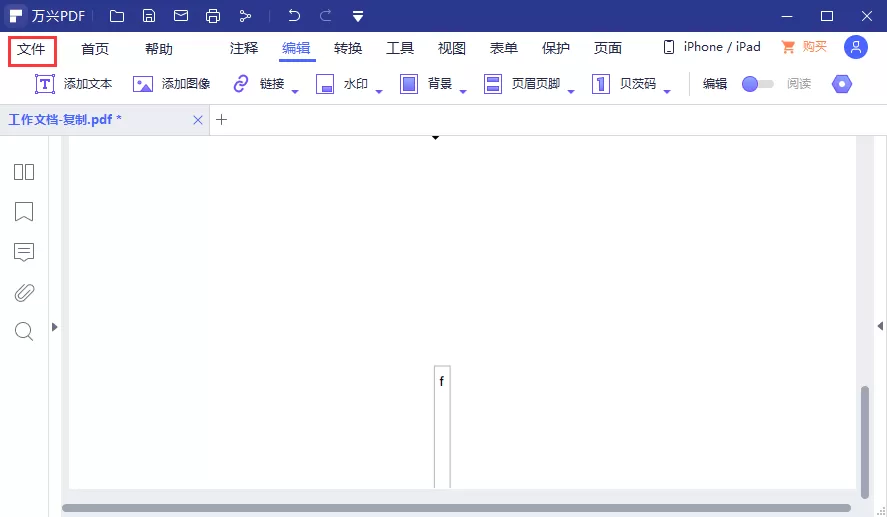The height and width of the screenshot is (517, 887).
Task: Open the 工具 tab
Action: click(400, 48)
